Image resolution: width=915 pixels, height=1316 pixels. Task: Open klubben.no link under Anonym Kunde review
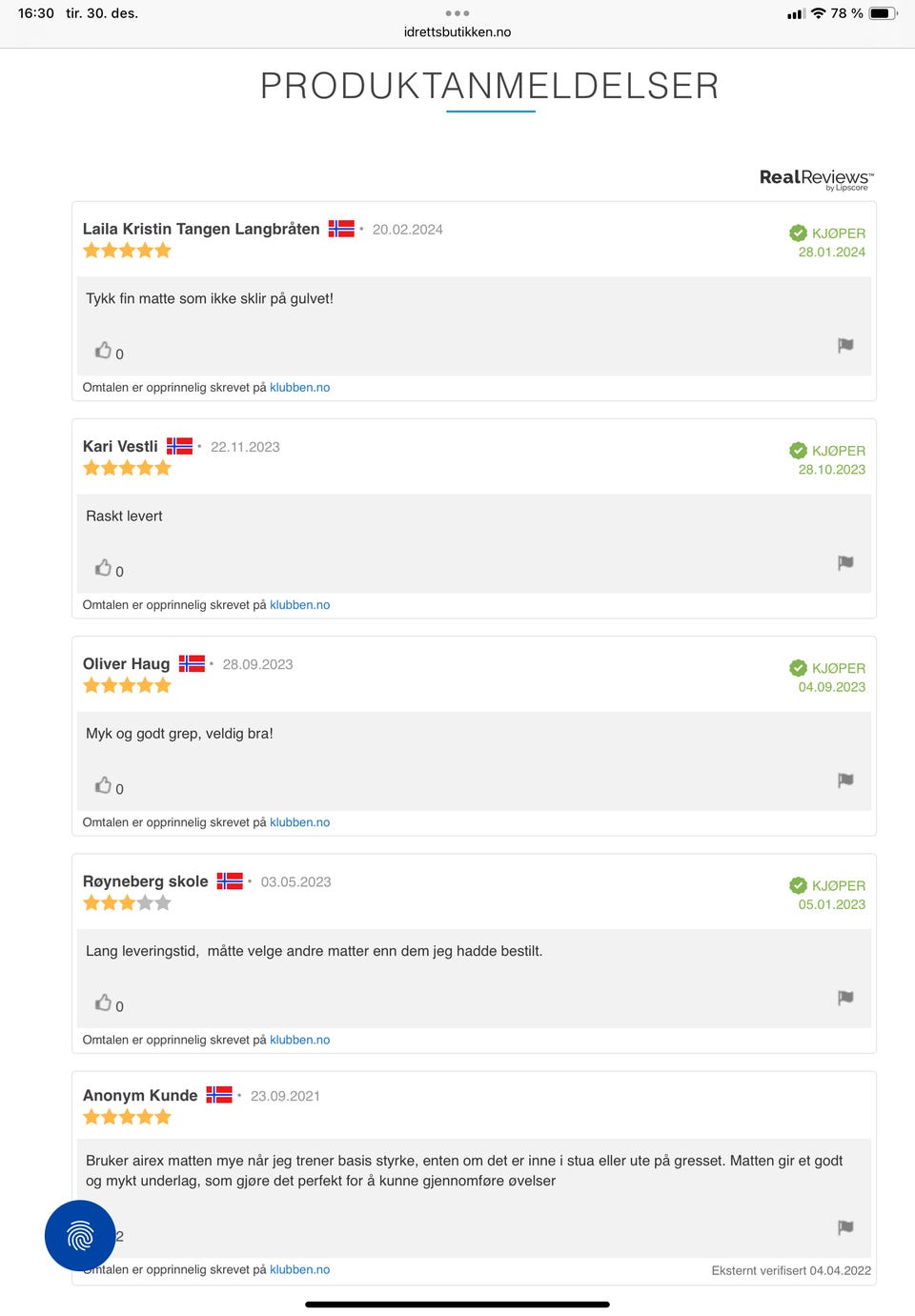(299, 1269)
